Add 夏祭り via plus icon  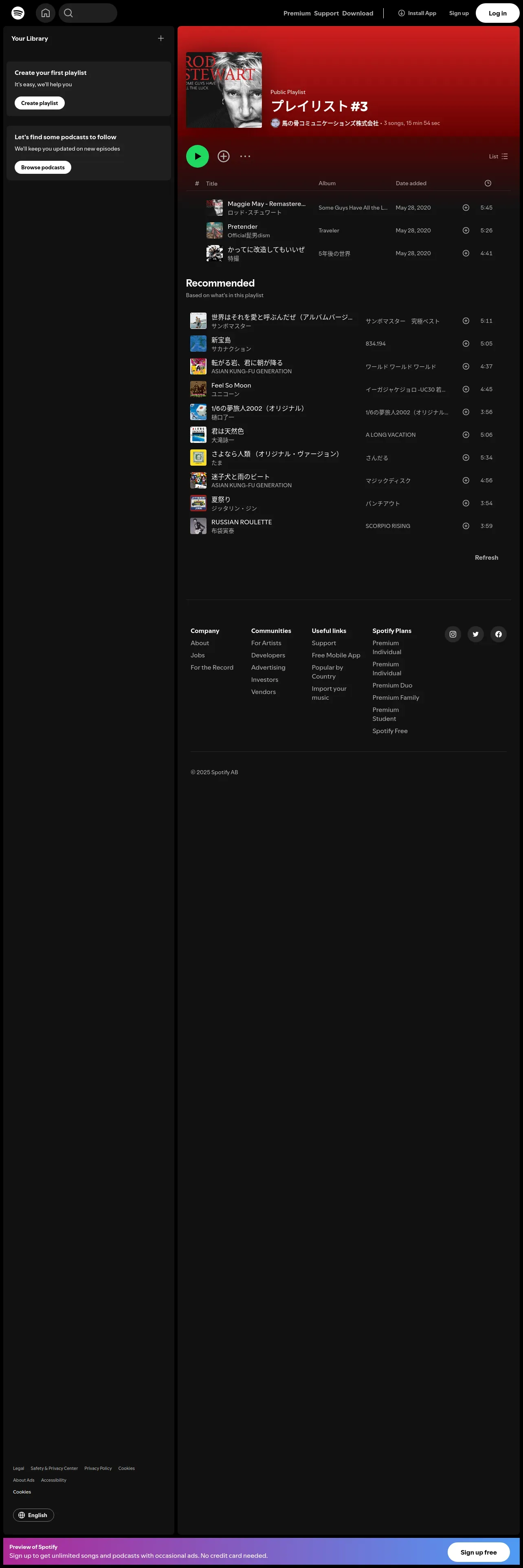(466, 504)
